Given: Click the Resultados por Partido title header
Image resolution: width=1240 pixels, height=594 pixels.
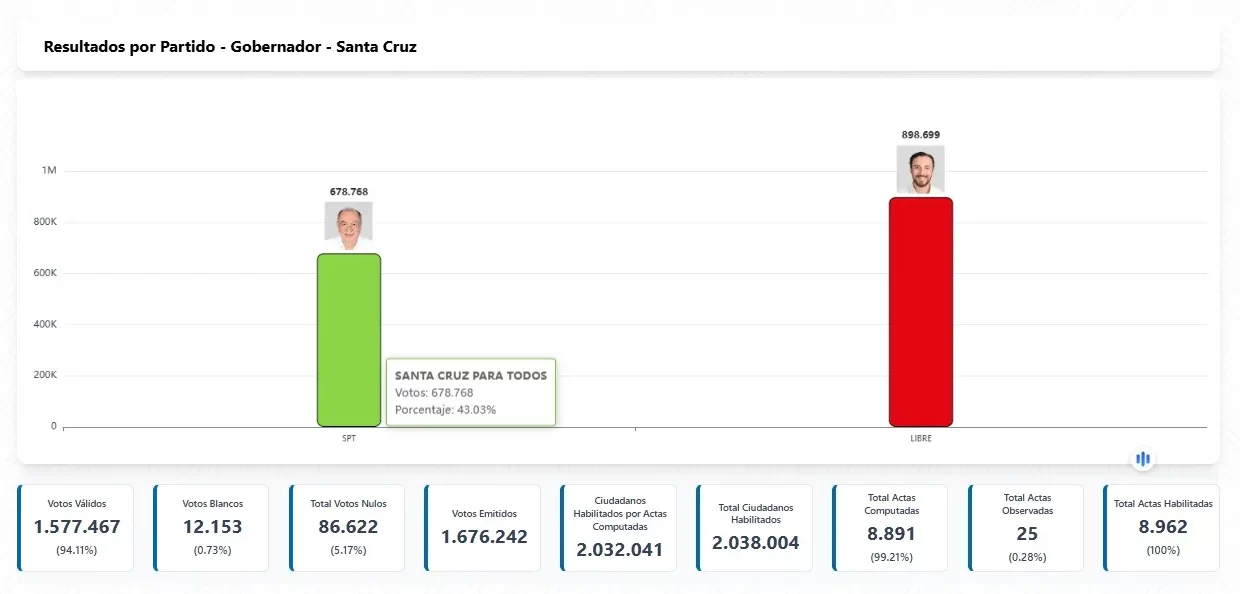Looking at the screenshot, I should tap(230, 47).
